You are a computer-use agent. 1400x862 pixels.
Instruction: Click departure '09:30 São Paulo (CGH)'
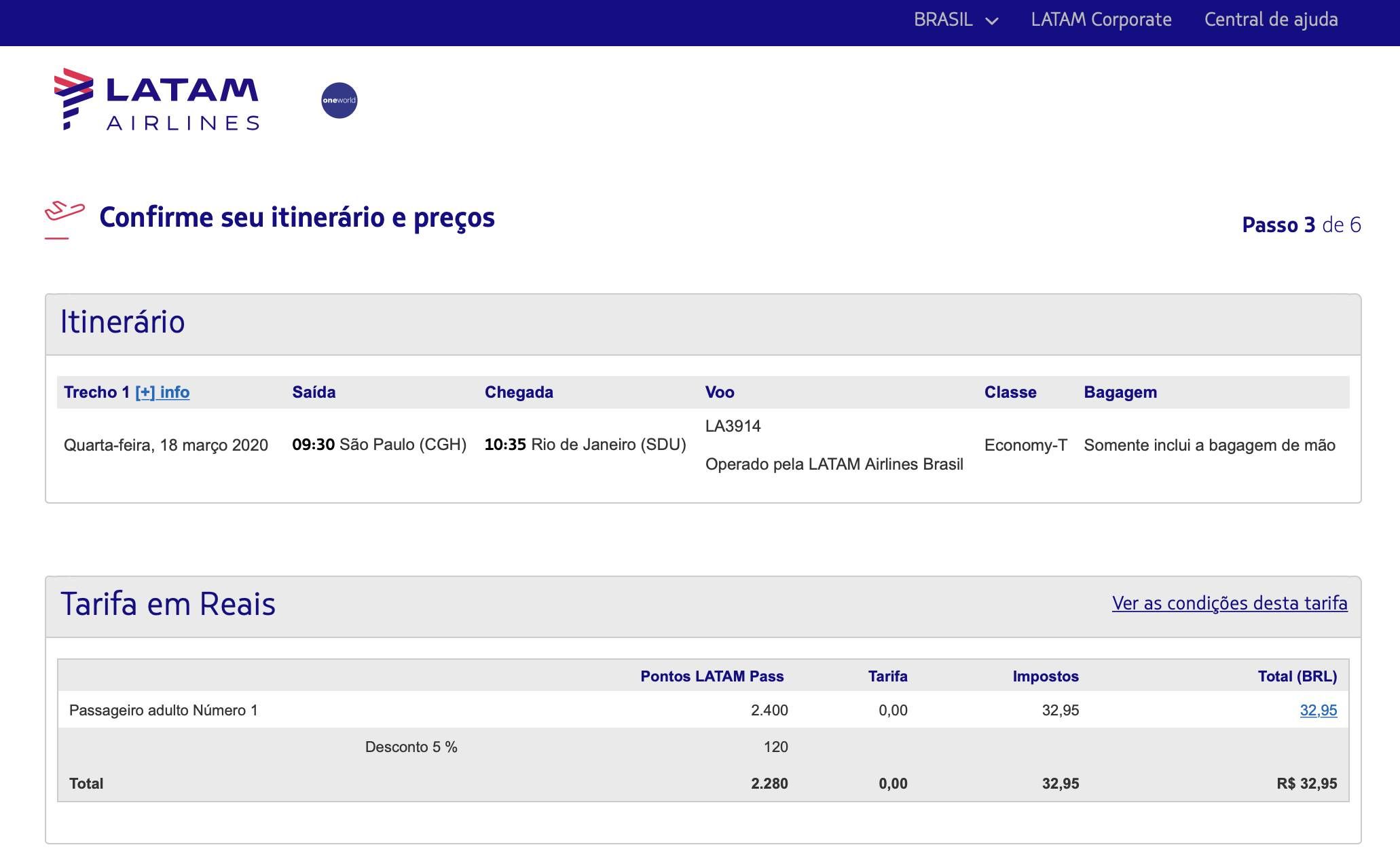[380, 445]
